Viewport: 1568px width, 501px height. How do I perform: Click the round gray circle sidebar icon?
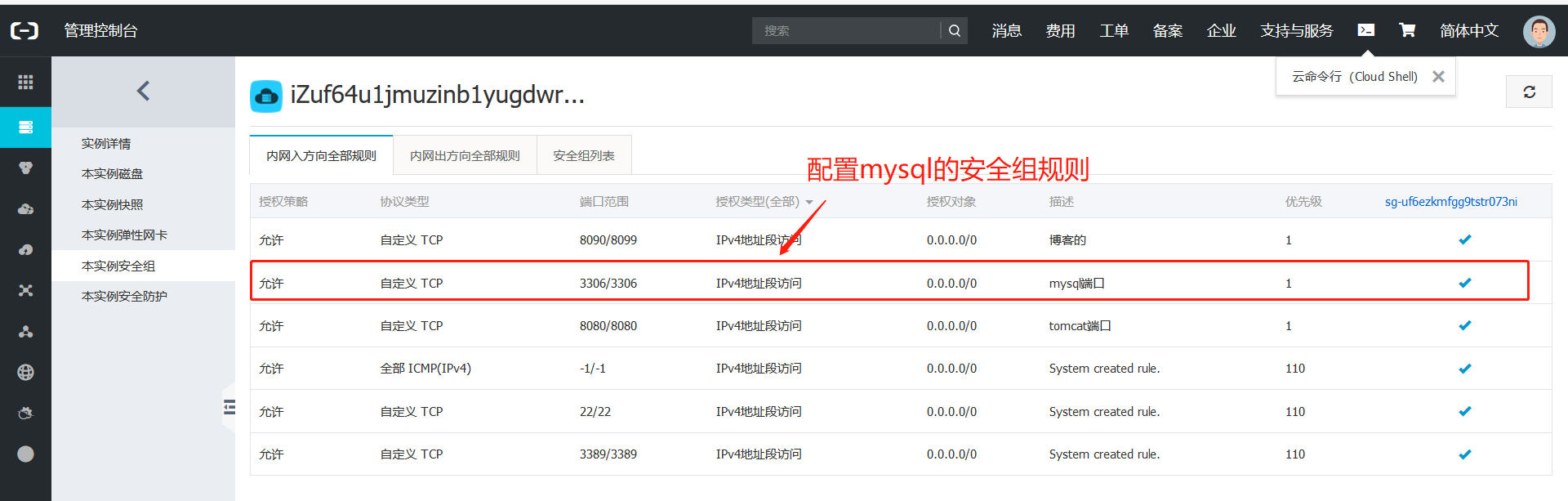pyautogui.click(x=25, y=454)
